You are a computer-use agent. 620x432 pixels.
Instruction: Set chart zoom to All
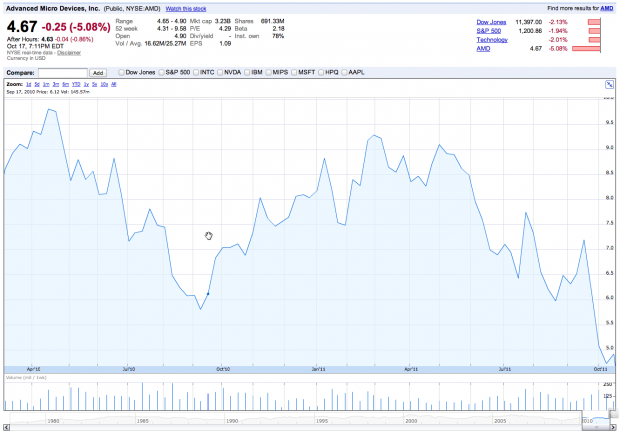(114, 84)
